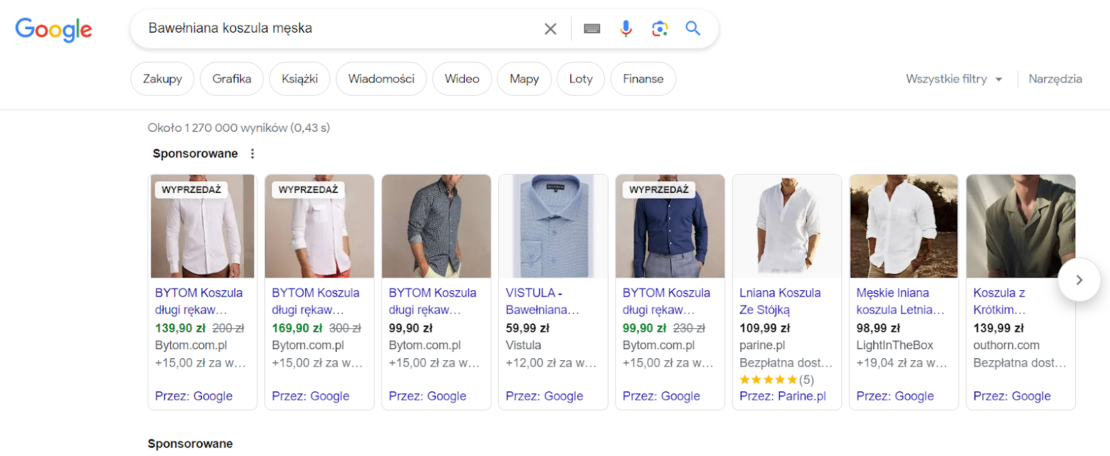
Task: Clear the search box with X icon
Action: [550, 29]
